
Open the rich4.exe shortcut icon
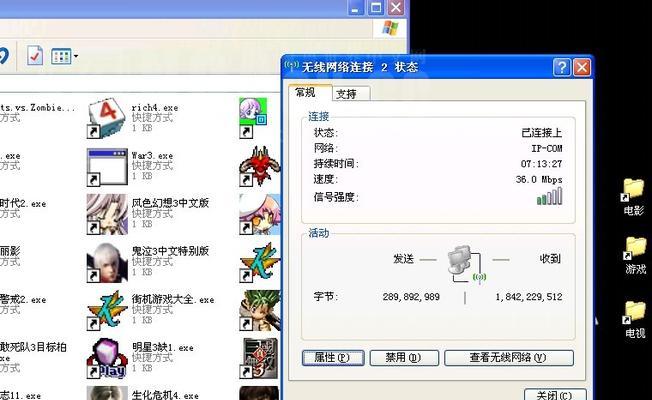(106, 118)
